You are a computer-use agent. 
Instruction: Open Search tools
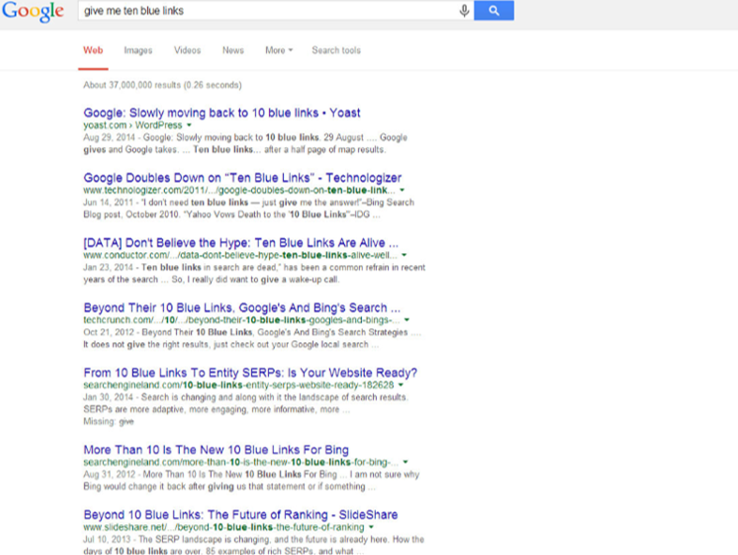[x=336, y=50]
